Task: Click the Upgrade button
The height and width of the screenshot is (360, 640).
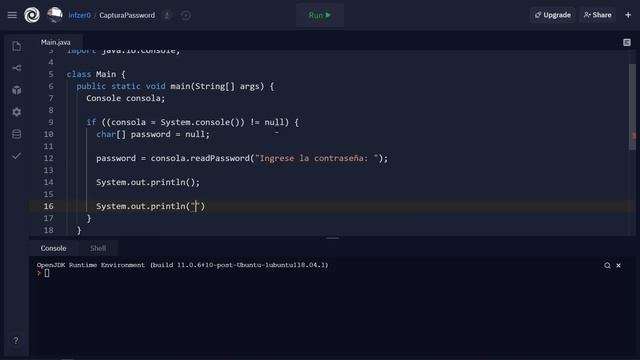Action: [x=553, y=15]
